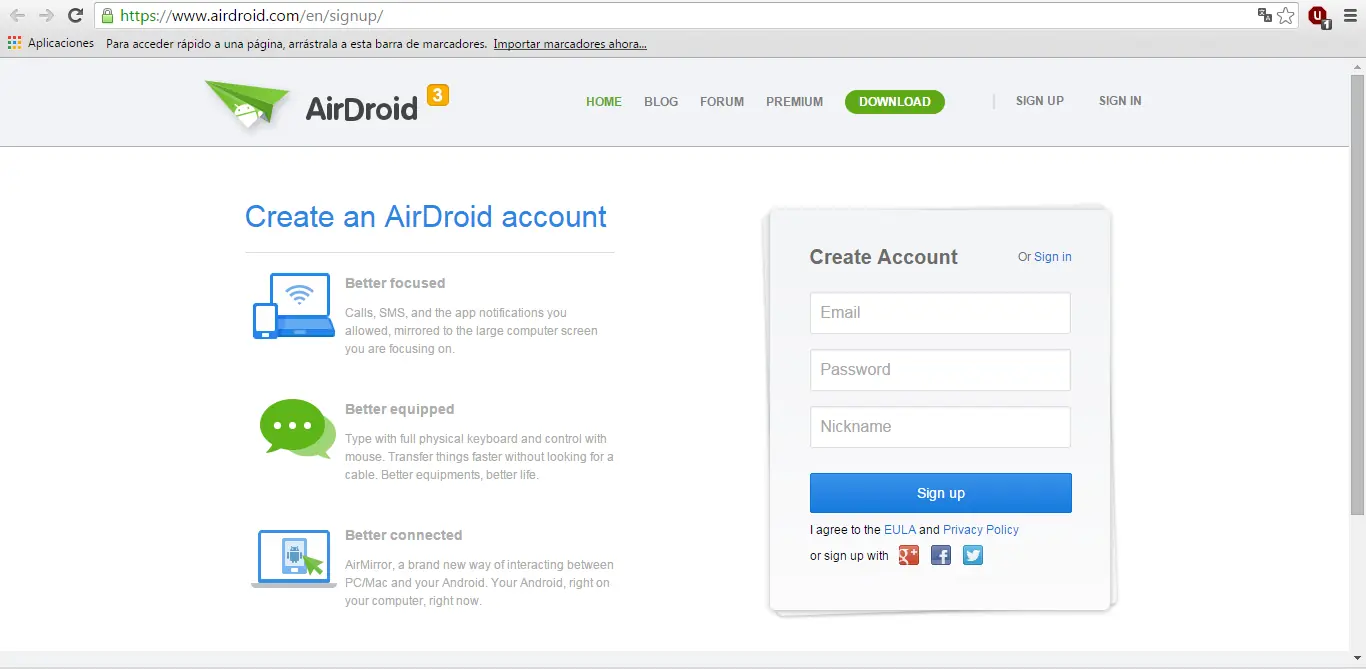Open the HOME nav item
This screenshot has width=1366, height=669.
pos(604,102)
